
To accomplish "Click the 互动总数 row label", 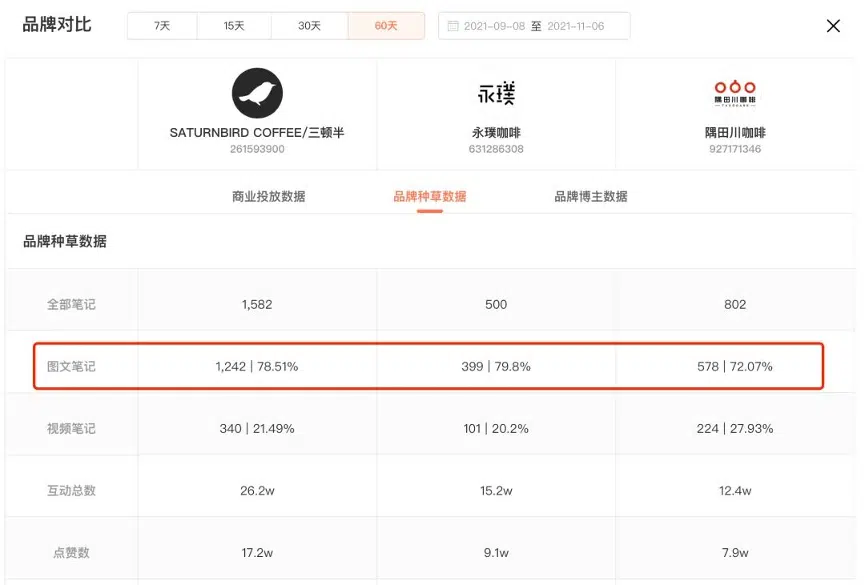I will (x=71, y=491).
